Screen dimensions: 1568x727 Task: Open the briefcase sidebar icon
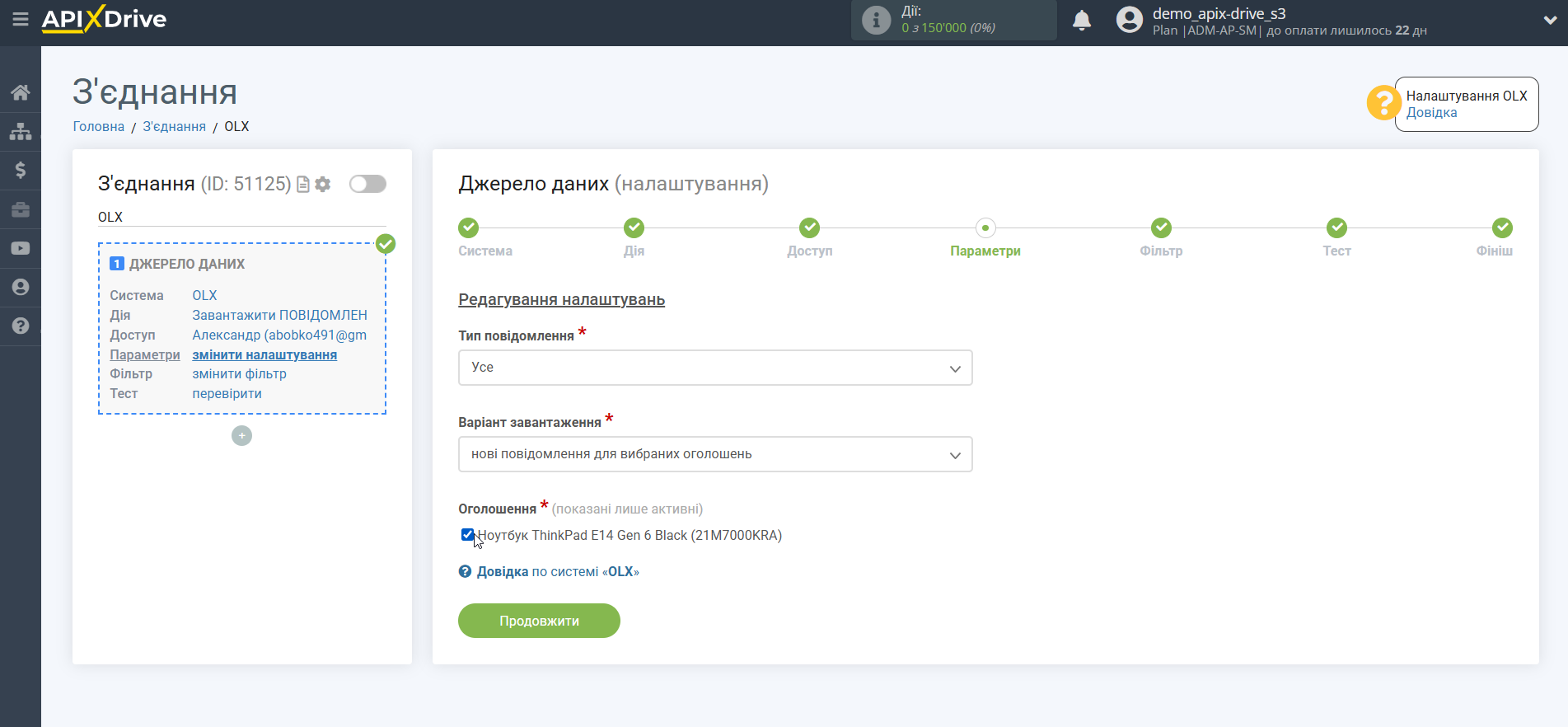point(21,209)
